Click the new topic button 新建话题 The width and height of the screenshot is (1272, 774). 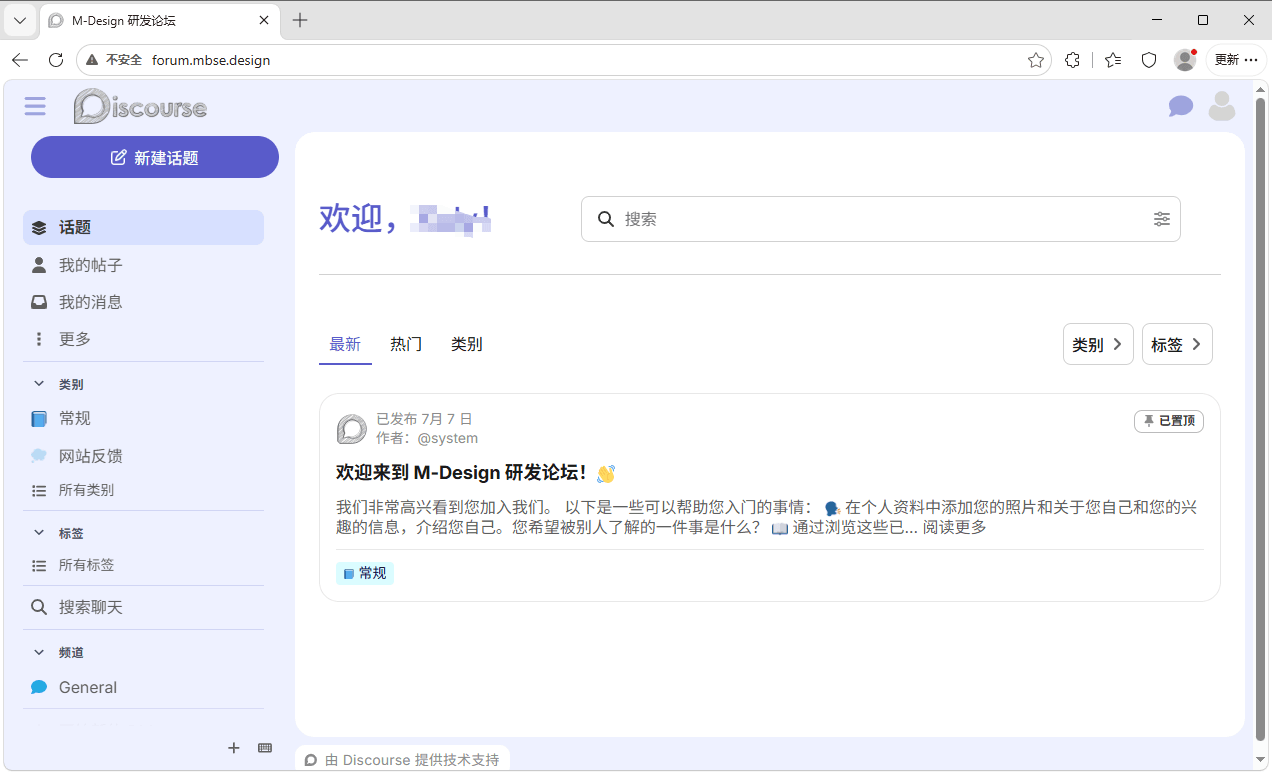click(x=155, y=157)
